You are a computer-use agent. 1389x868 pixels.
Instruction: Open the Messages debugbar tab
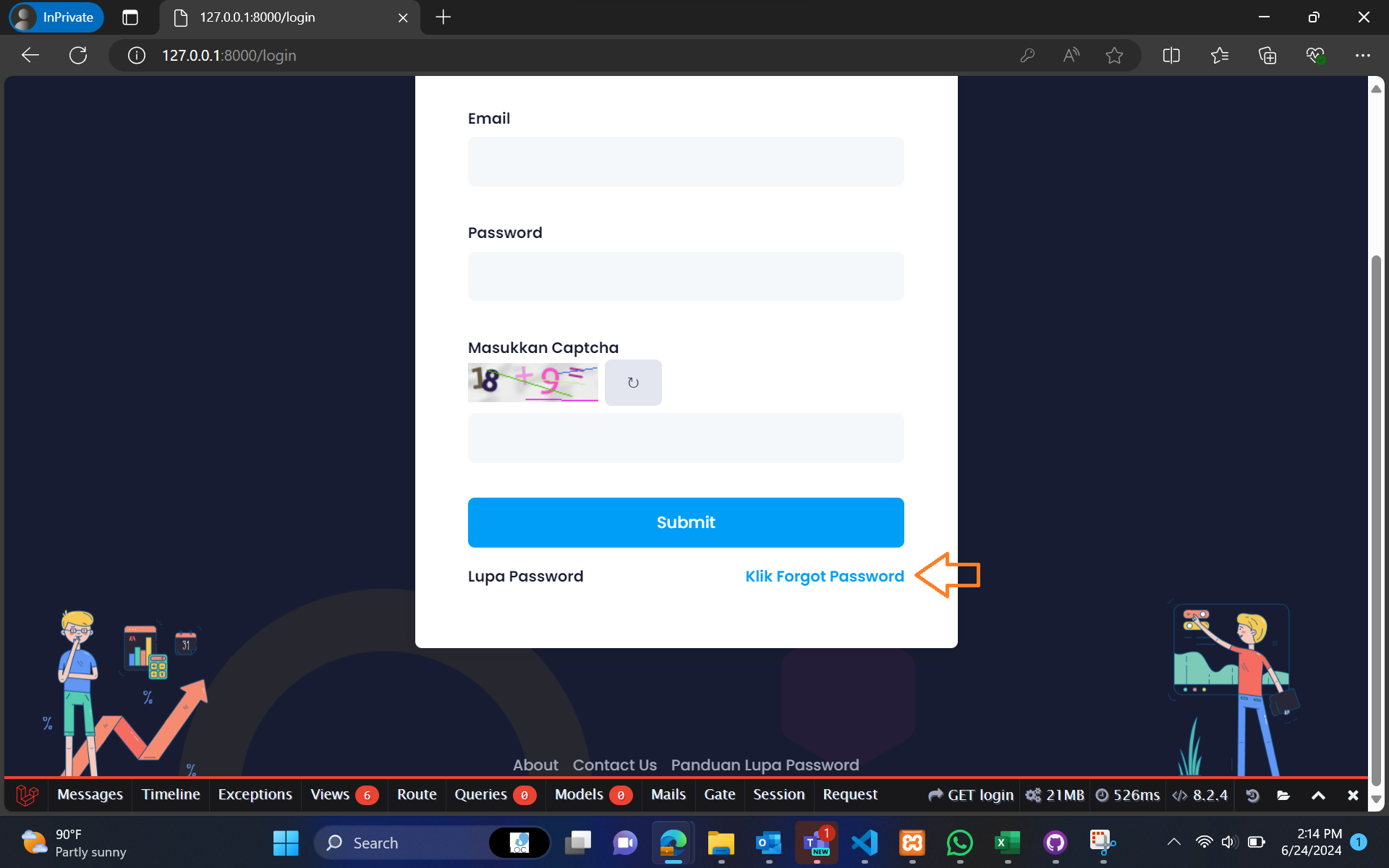pyautogui.click(x=90, y=795)
